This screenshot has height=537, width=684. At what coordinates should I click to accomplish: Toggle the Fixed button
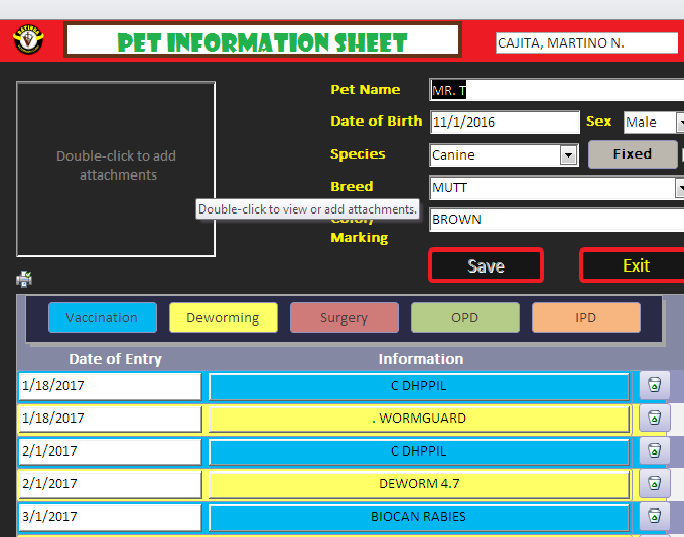click(x=632, y=154)
